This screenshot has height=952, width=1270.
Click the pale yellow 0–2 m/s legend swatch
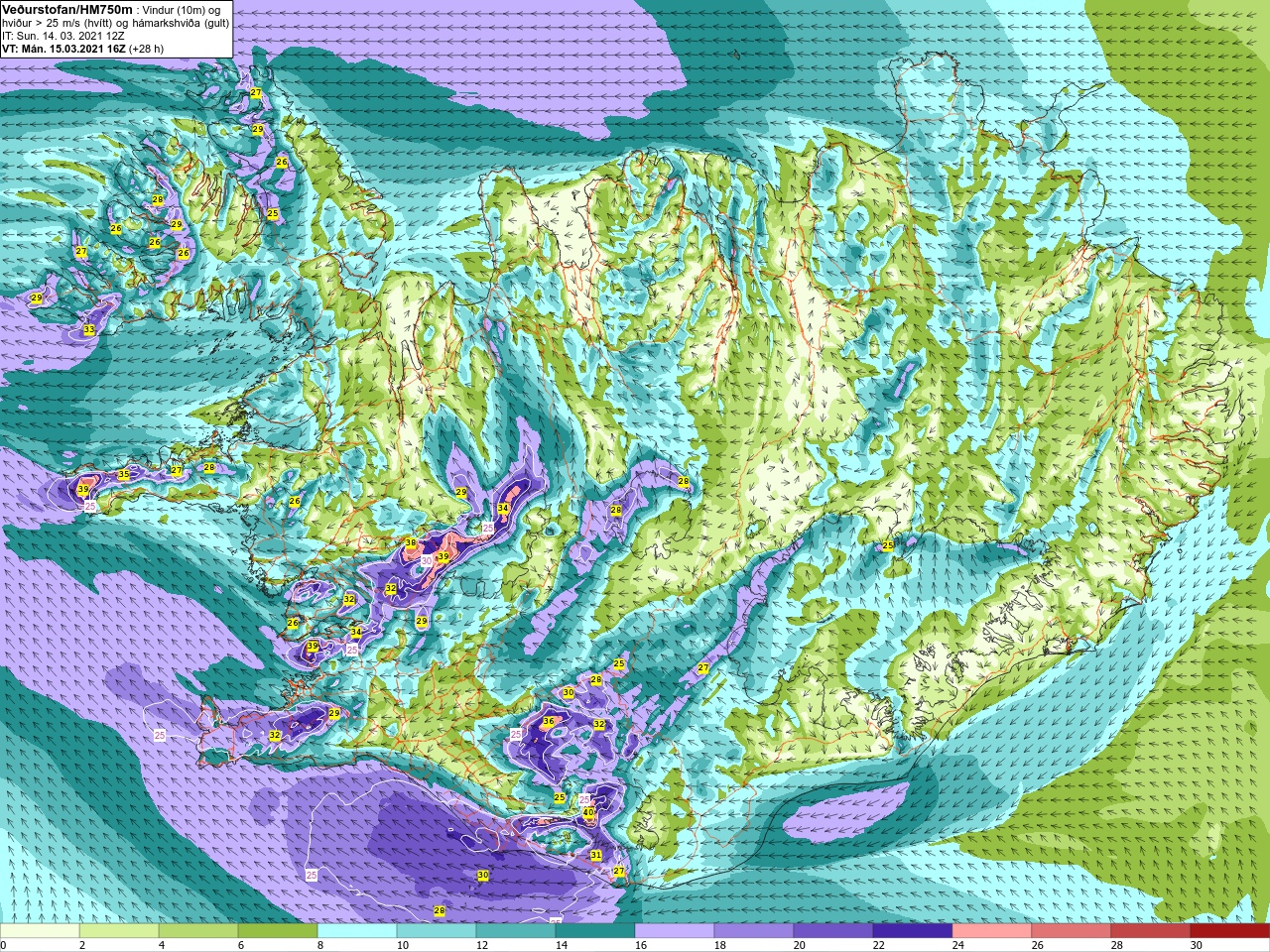pos(40,931)
